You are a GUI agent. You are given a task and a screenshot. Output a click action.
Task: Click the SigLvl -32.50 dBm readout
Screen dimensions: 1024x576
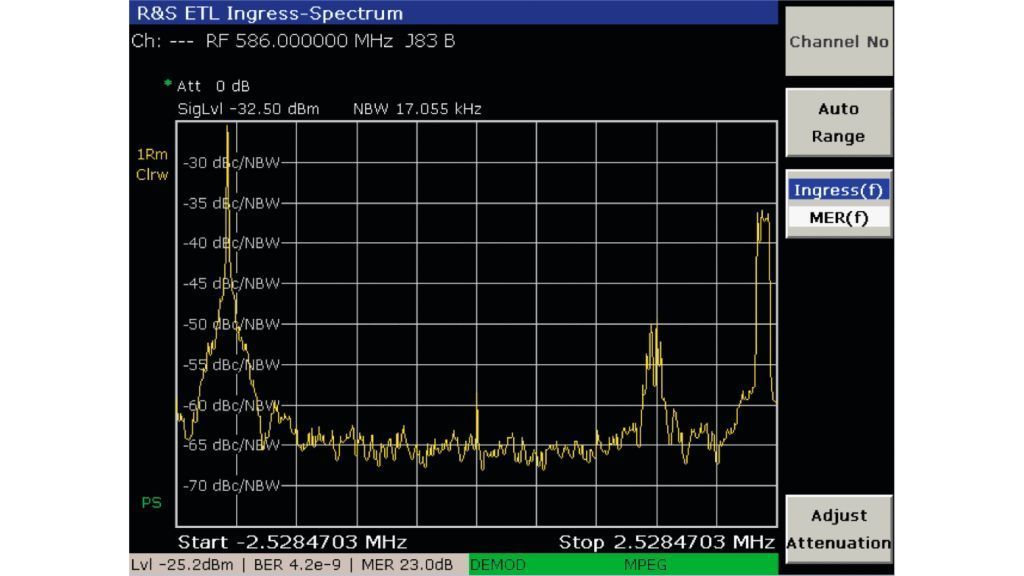(x=248, y=109)
